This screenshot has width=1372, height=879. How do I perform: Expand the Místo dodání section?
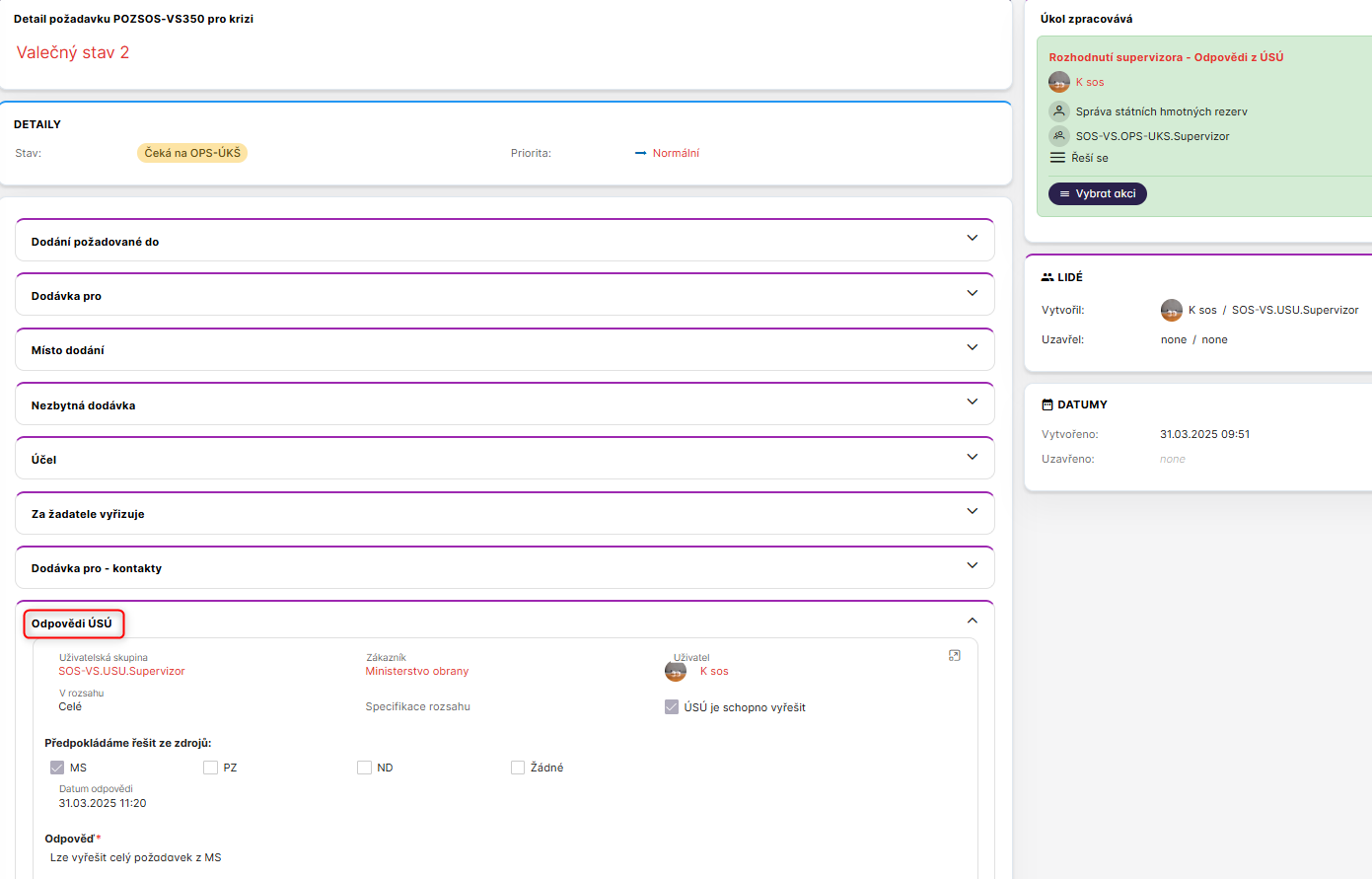point(972,347)
